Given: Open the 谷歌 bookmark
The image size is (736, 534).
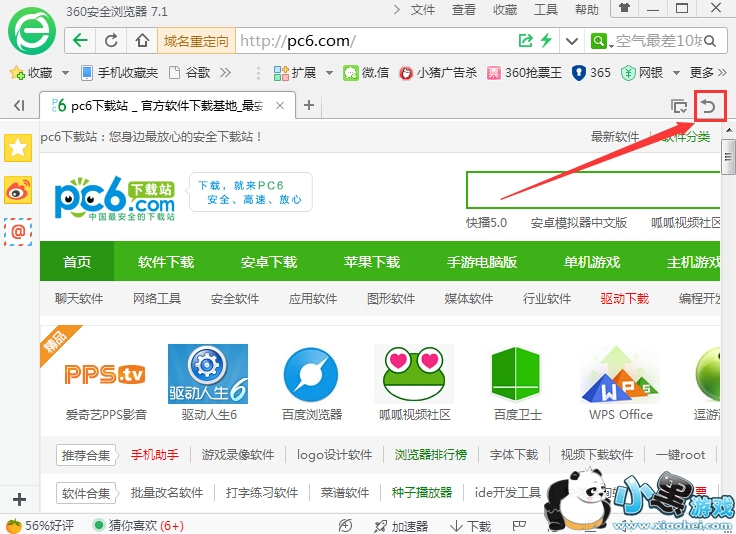Looking at the screenshot, I should (x=189, y=73).
